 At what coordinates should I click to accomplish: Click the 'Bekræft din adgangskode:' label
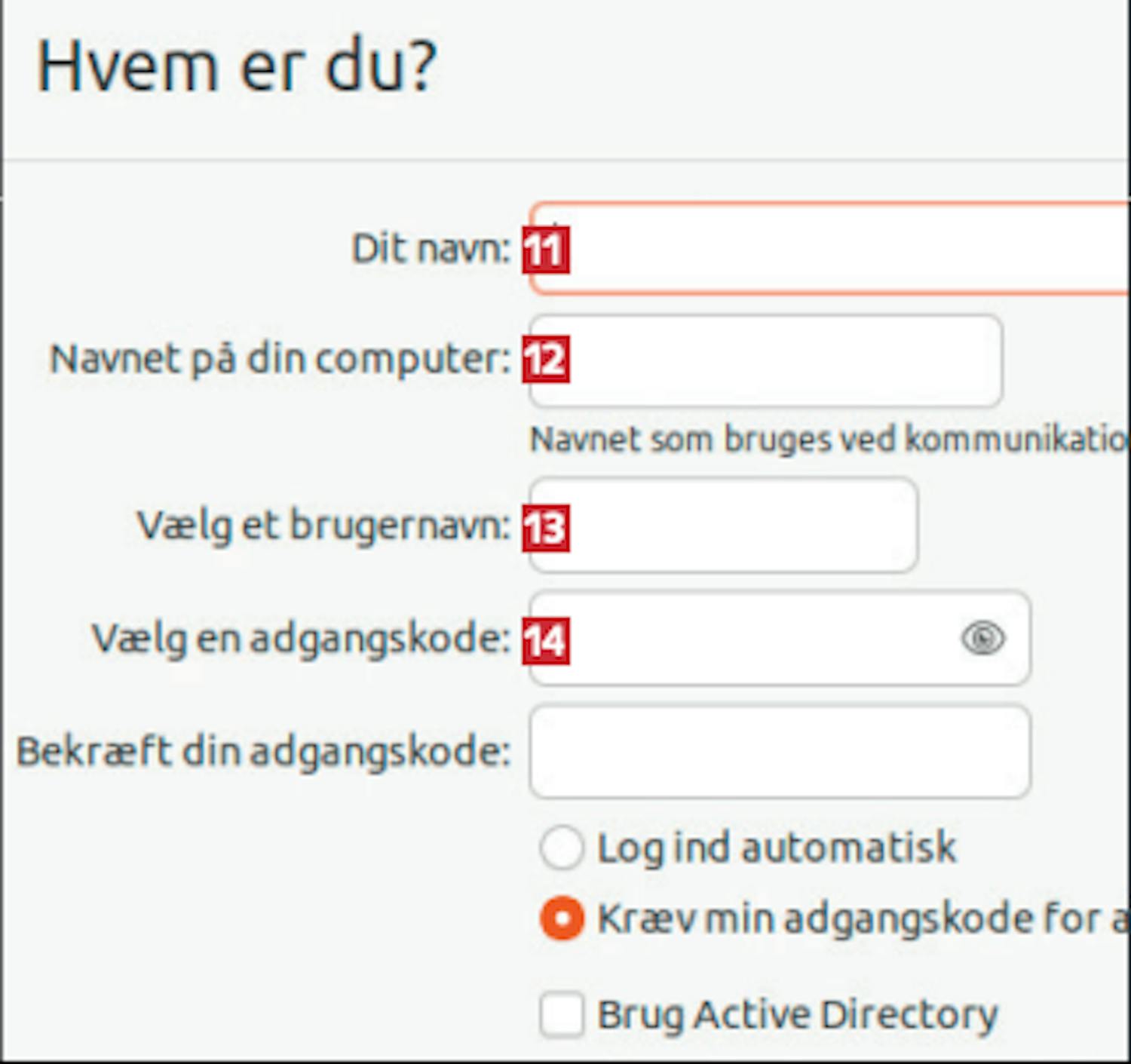(x=264, y=752)
